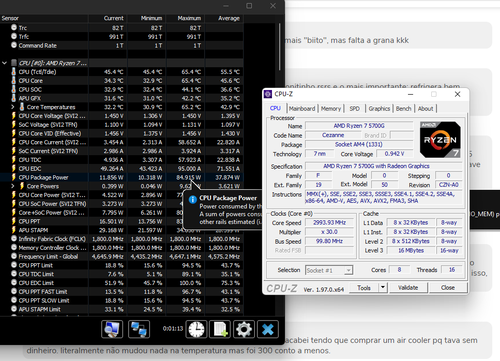Open the Tools dropdown arrow in CPU-Z
This screenshot has width=500, height=361.
coord(383,287)
